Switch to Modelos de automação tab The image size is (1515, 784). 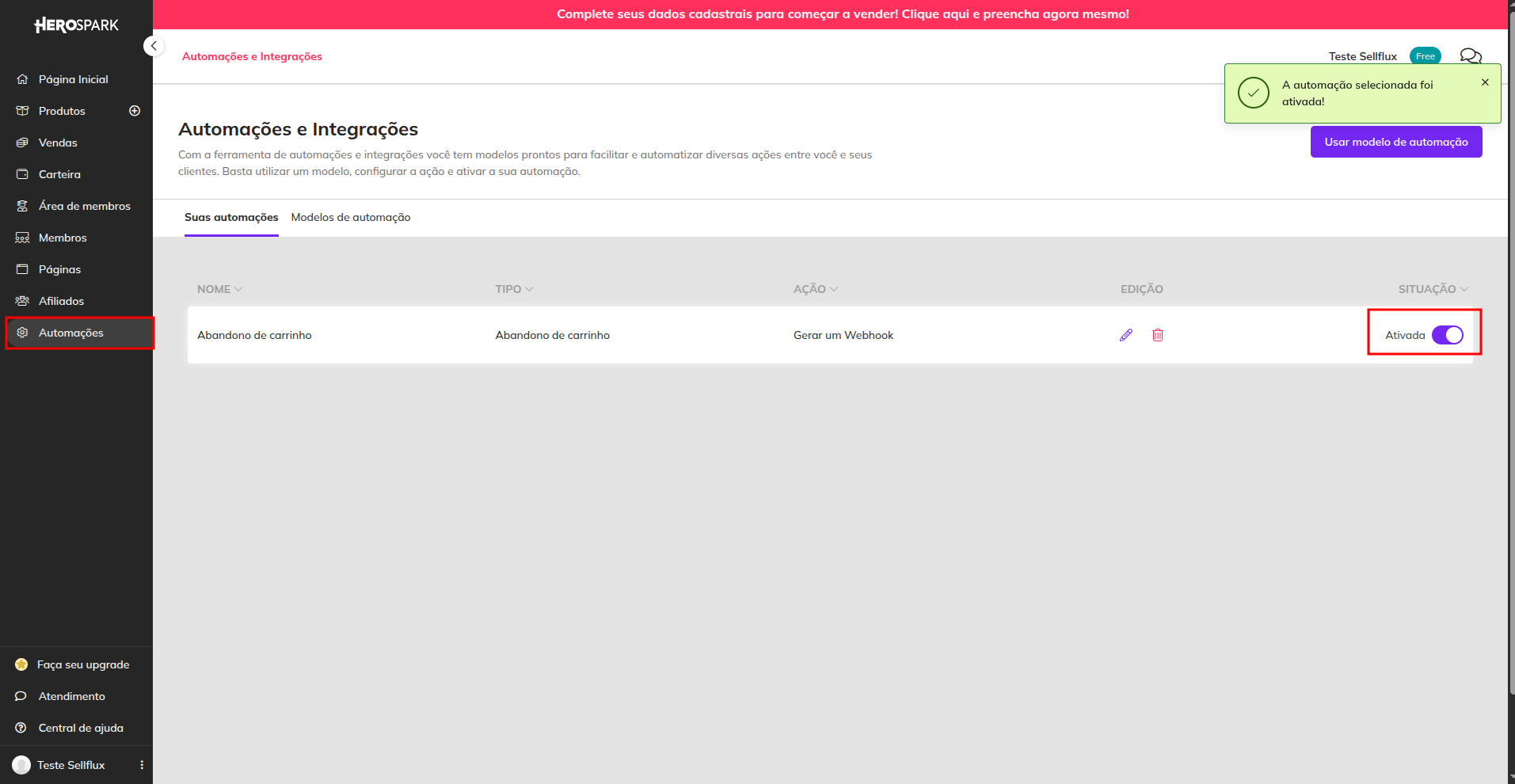(x=351, y=217)
